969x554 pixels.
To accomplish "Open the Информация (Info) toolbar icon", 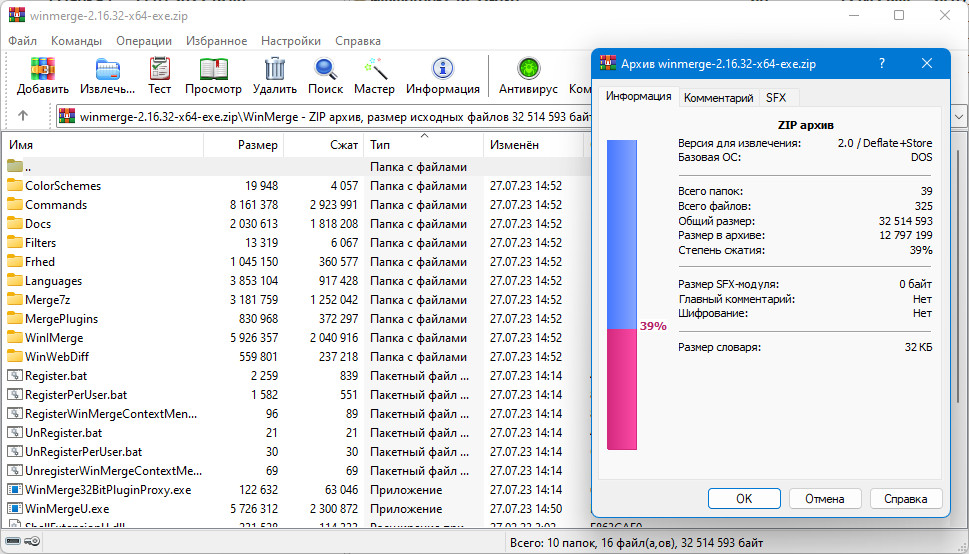I will click(x=442, y=68).
